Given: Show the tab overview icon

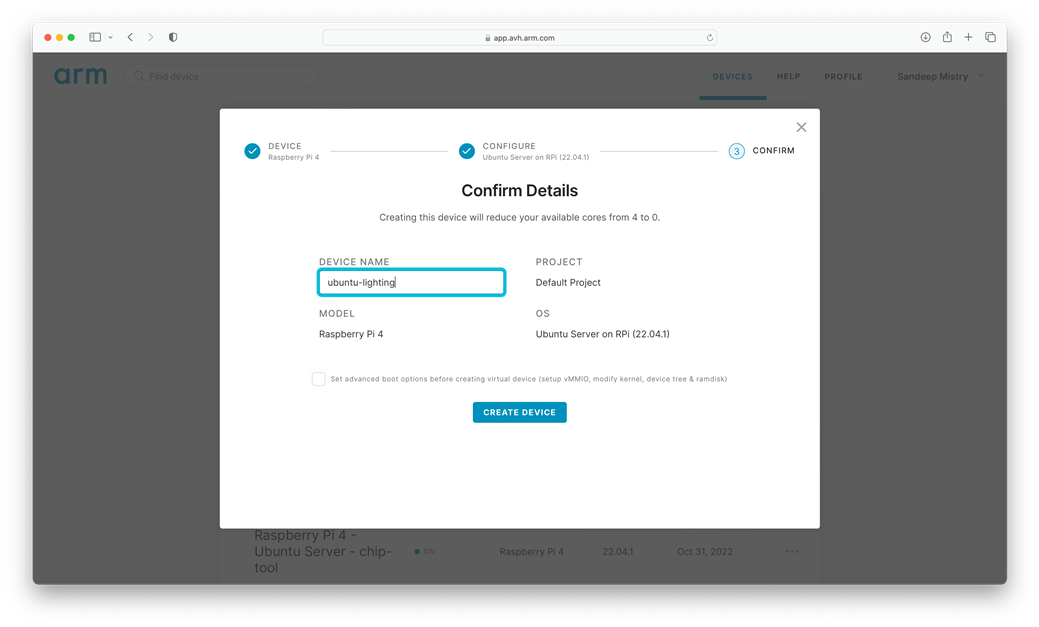Looking at the screenshot, I should pyautogui.click(x=991, y=37).
